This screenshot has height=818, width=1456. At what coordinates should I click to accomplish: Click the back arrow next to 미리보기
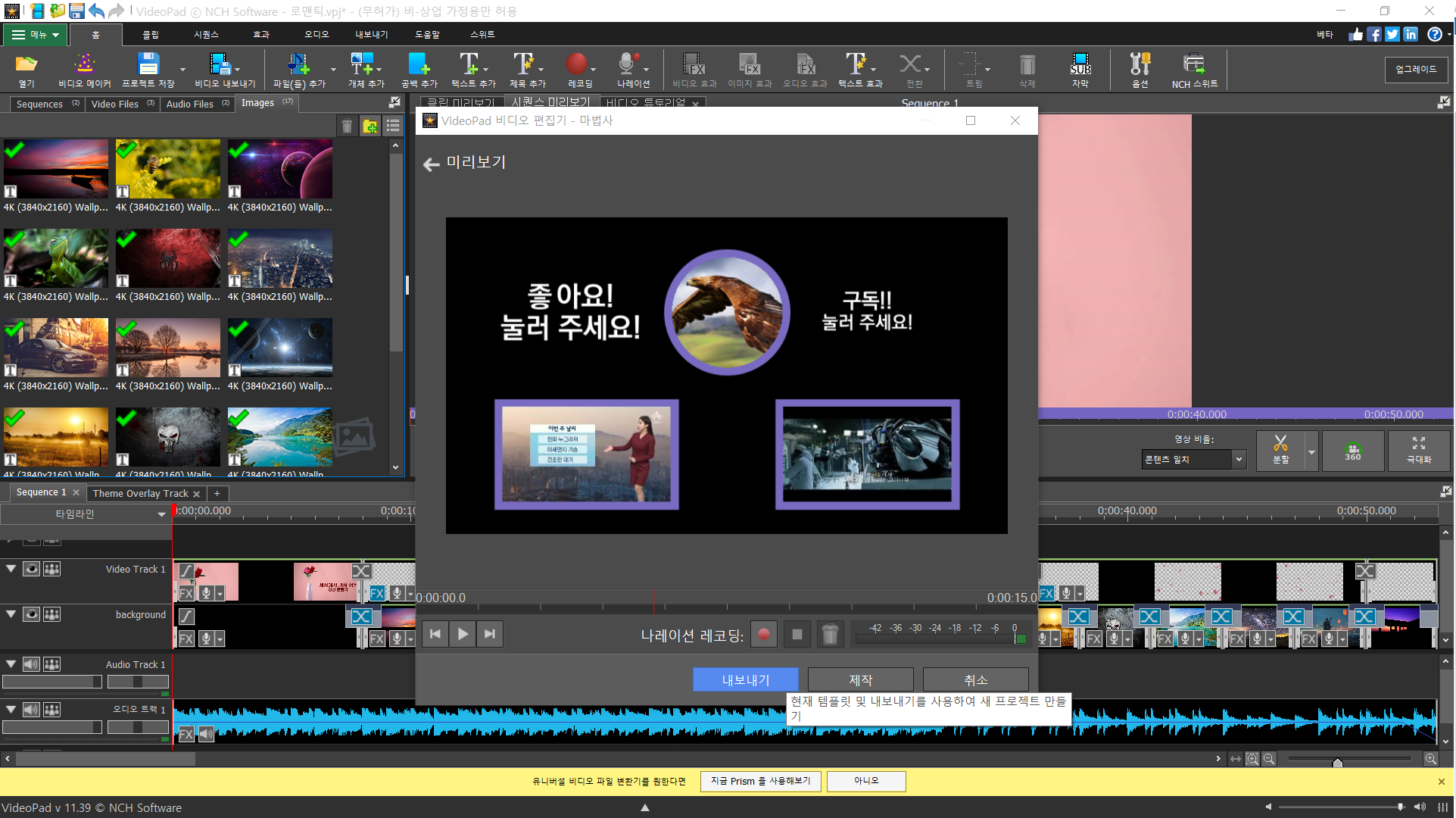point(432,164)
